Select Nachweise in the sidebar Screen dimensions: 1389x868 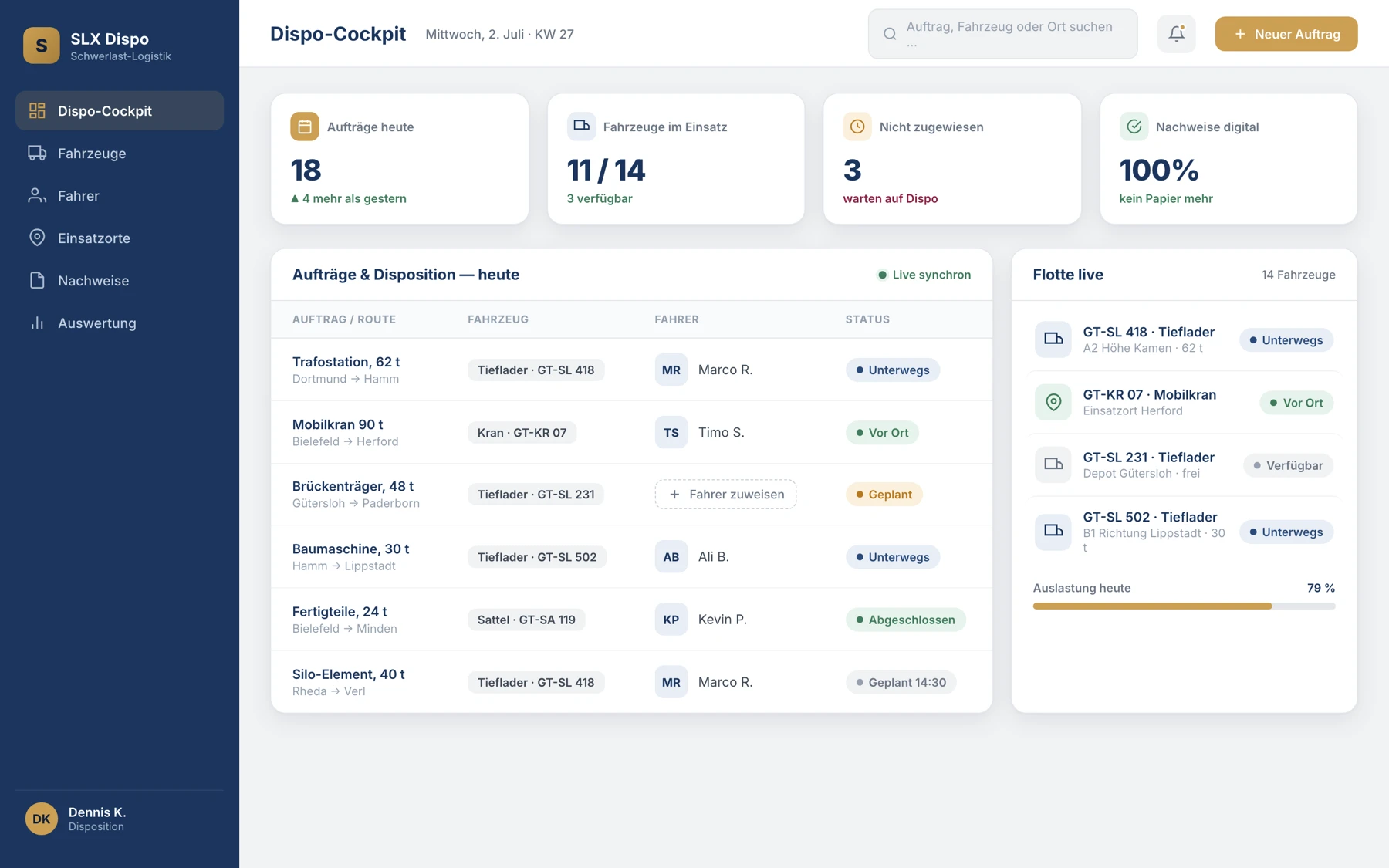pyautogui.click(x=120, y=281)
